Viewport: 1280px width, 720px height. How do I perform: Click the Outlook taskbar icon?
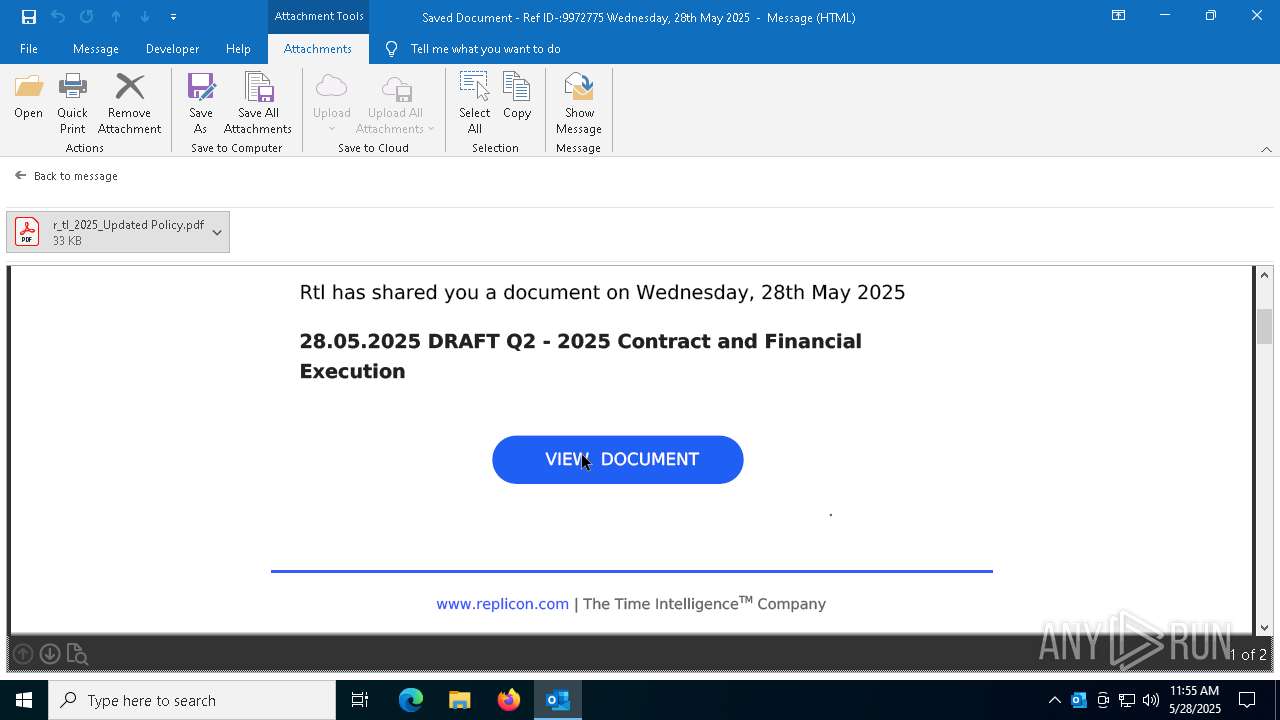(558, 700)
